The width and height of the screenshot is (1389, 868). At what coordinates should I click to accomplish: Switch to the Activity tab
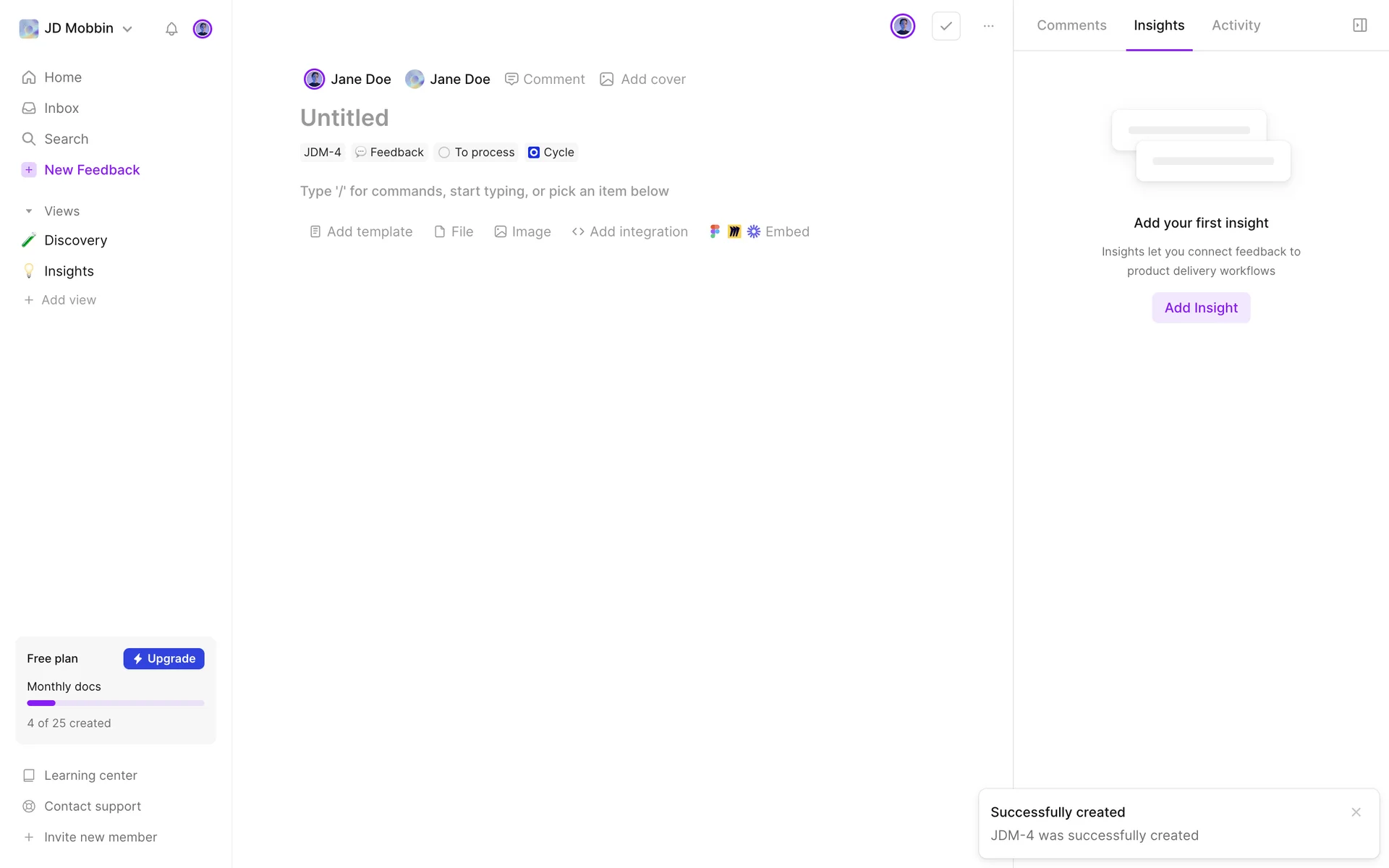(x=1236, y=25)
